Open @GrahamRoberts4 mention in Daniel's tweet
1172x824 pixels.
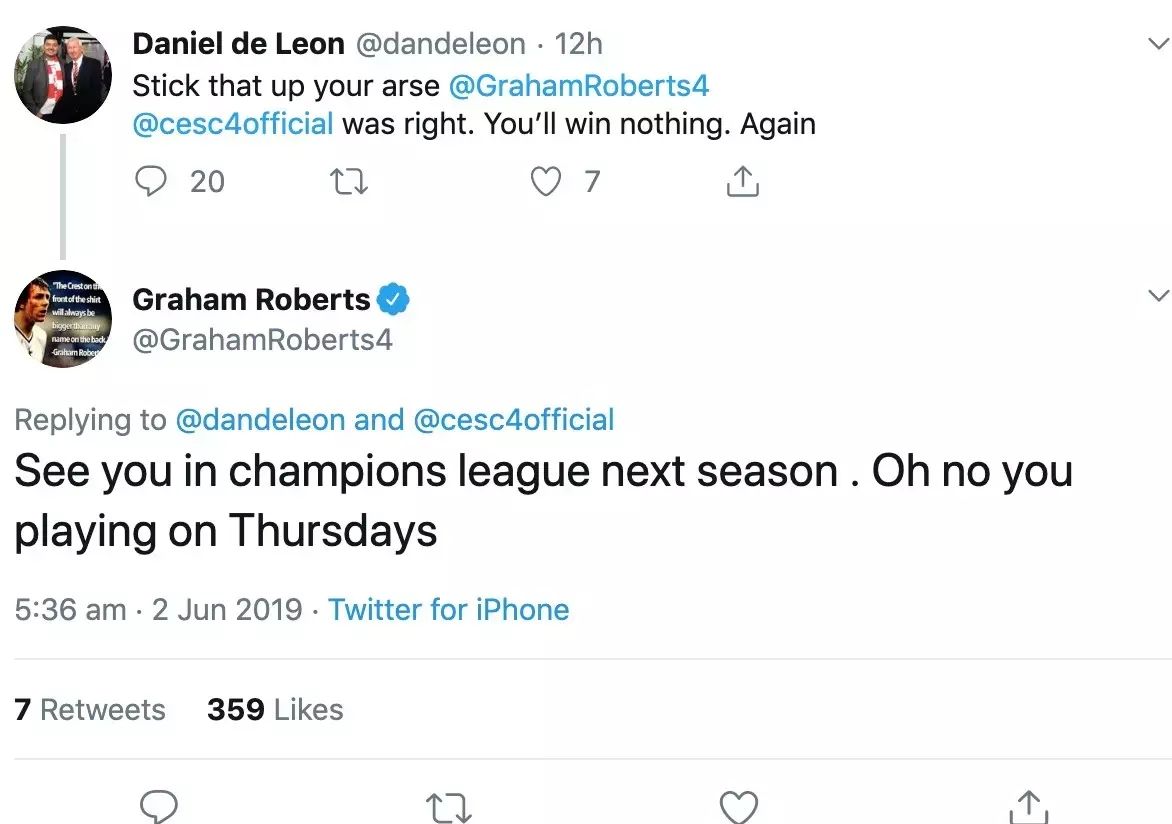[579, 86]
